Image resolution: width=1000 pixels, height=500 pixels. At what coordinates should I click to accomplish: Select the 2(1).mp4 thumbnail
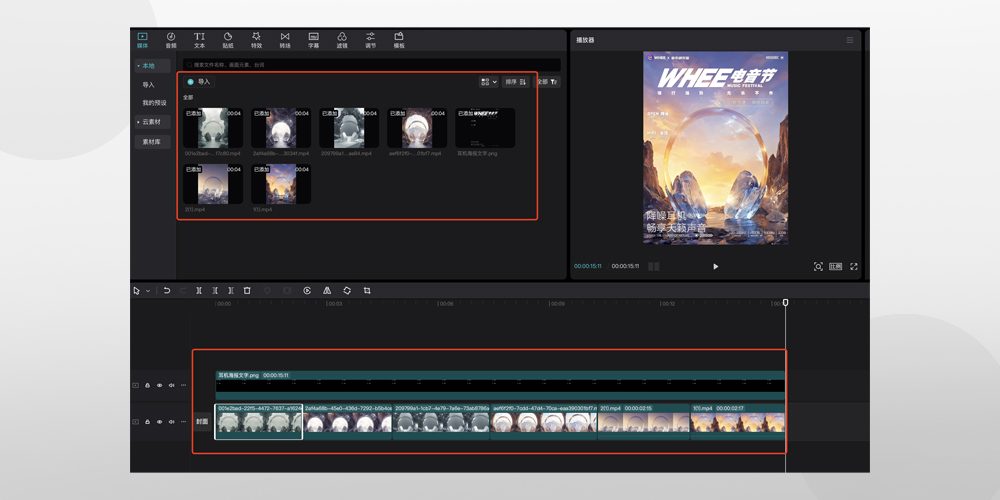[213, 184]
